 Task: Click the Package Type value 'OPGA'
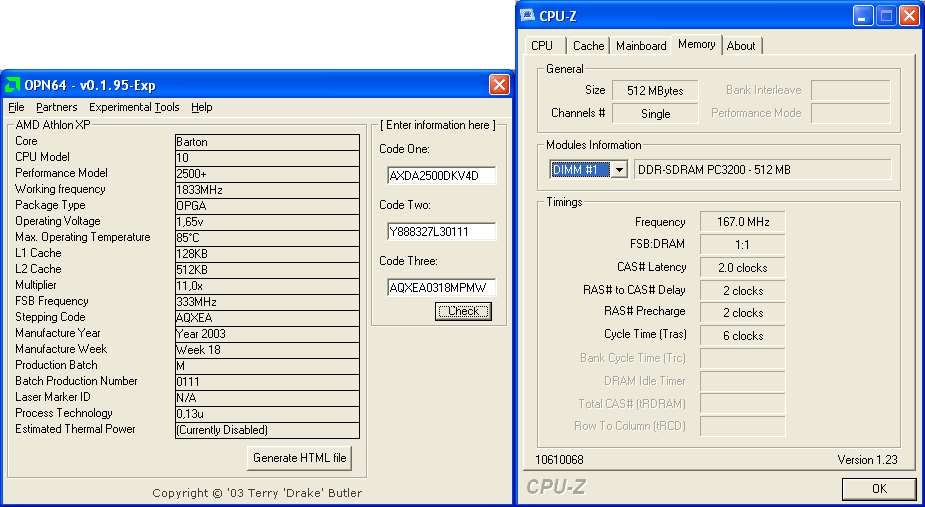point(267,206)
